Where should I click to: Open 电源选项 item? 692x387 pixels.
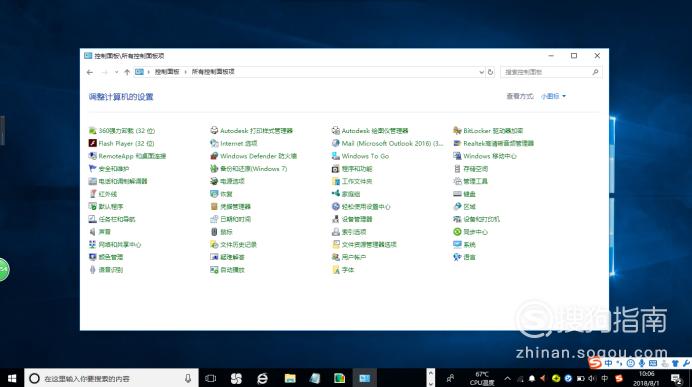coord(227,181)
